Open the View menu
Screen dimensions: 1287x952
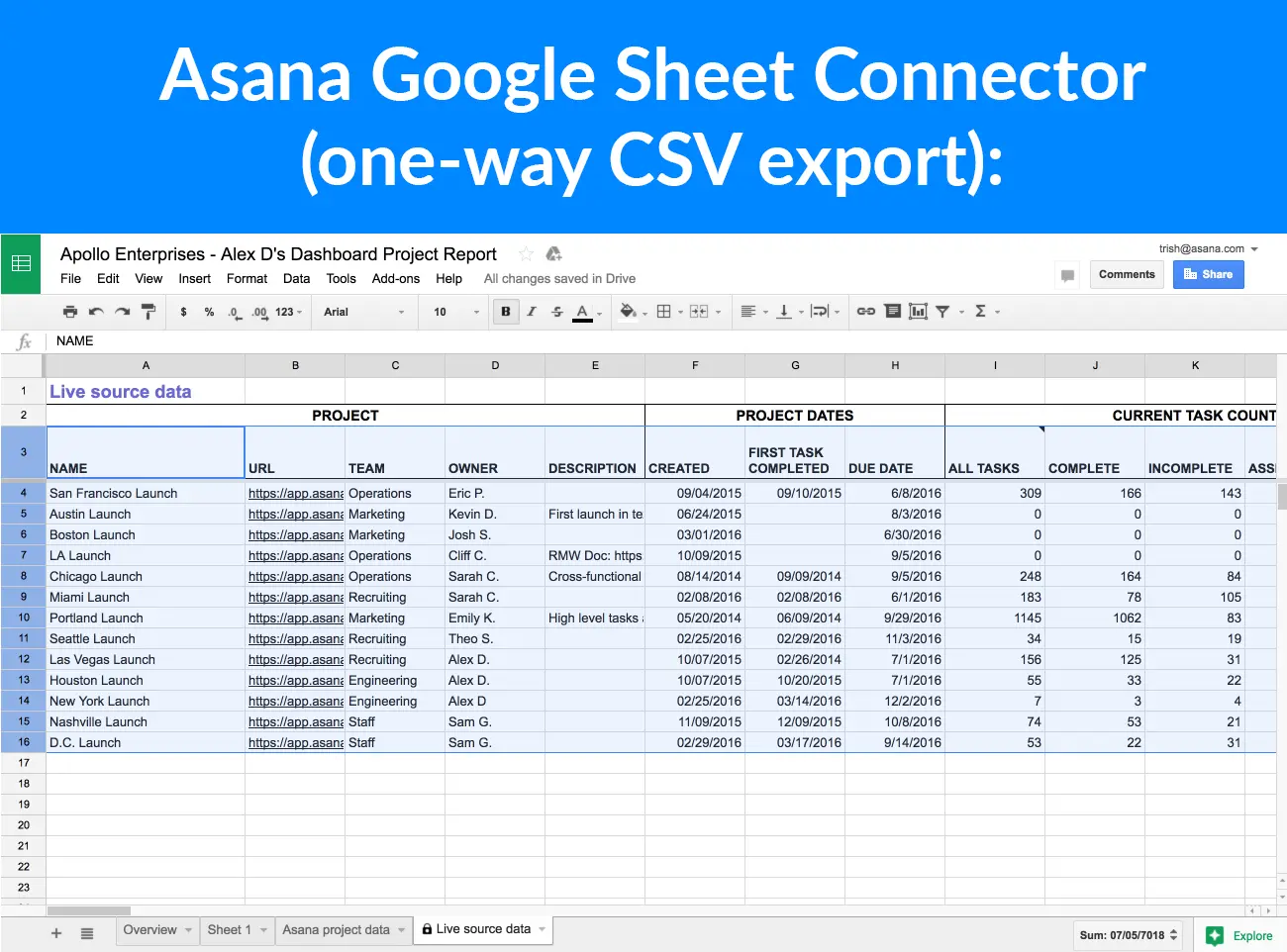[x=148, y=279]
